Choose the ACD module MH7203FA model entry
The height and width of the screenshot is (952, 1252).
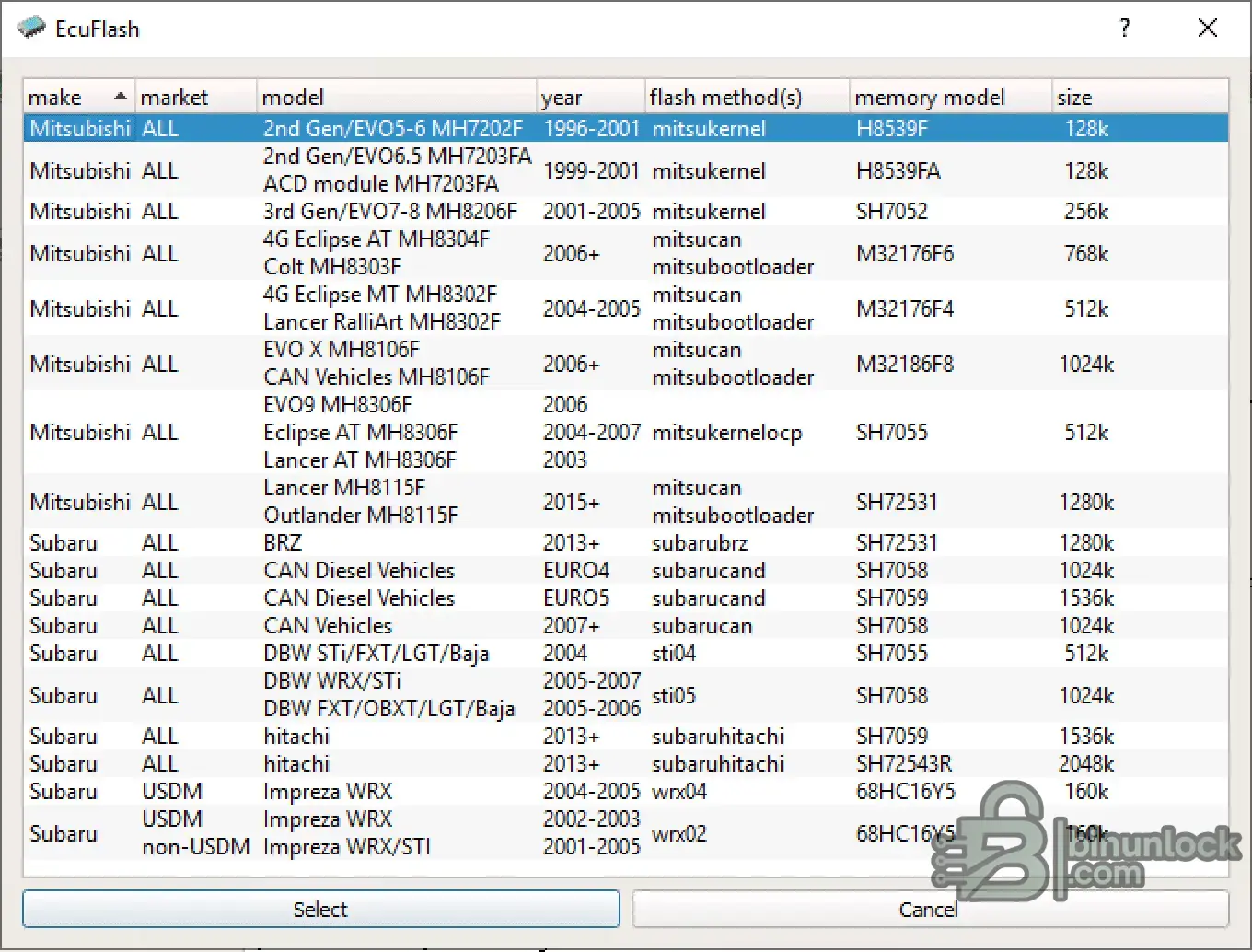coord(381,183)
